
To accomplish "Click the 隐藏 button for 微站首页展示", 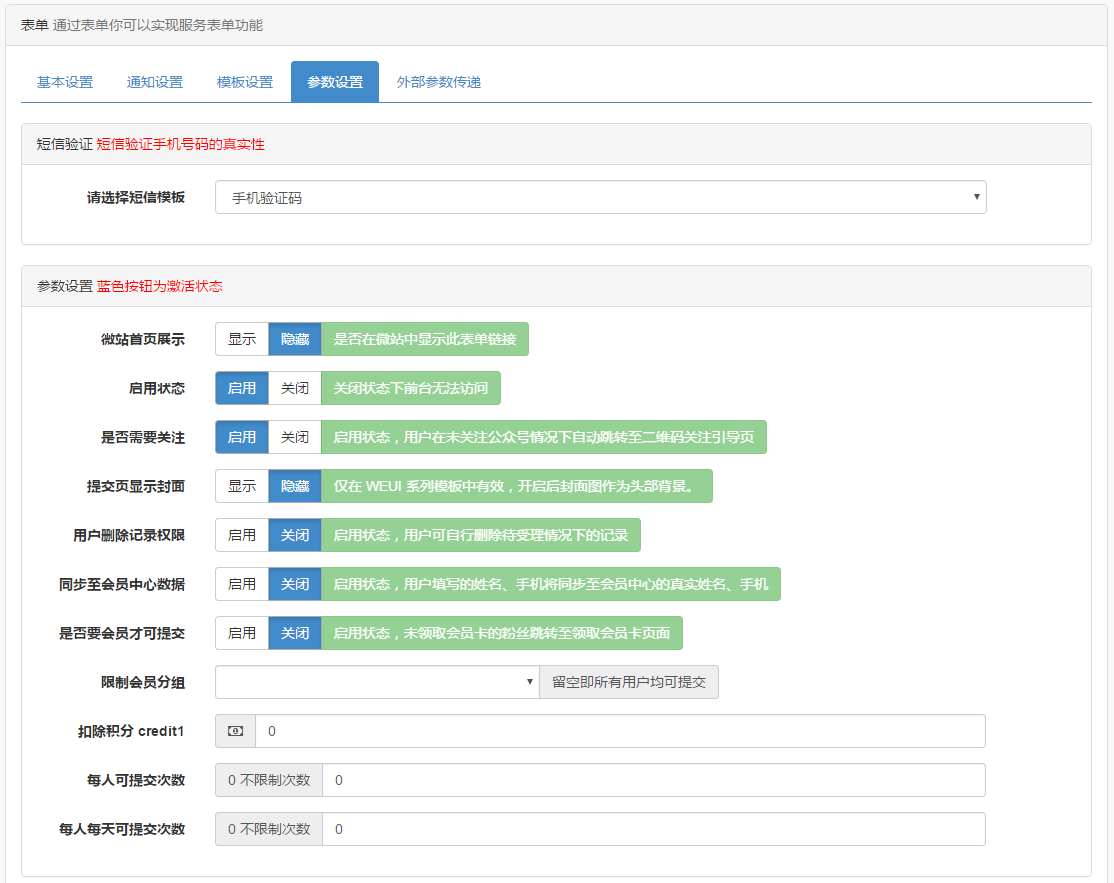I will coord(295,339).
